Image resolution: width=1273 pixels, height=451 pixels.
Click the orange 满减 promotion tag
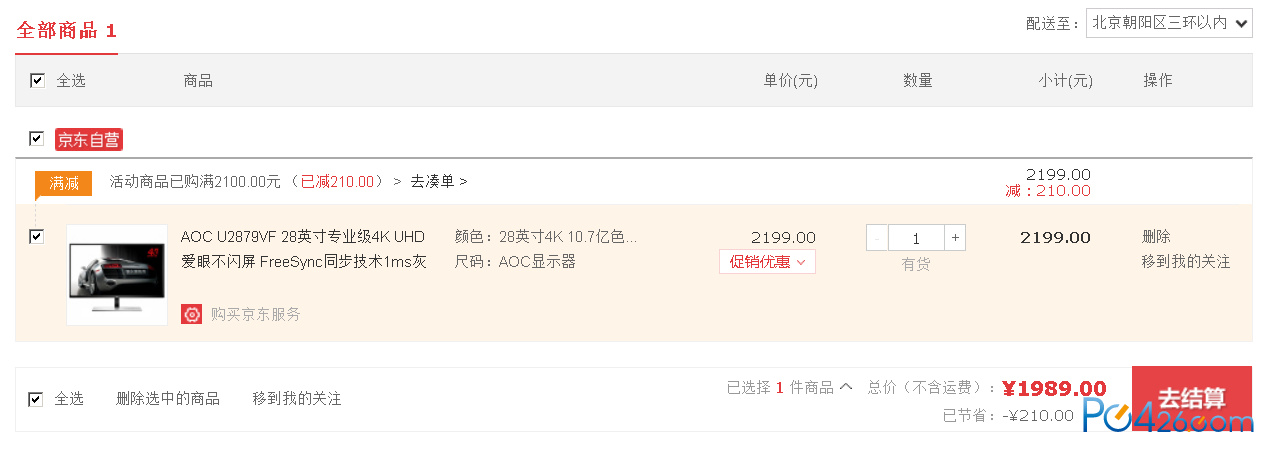tap(63, 183)
